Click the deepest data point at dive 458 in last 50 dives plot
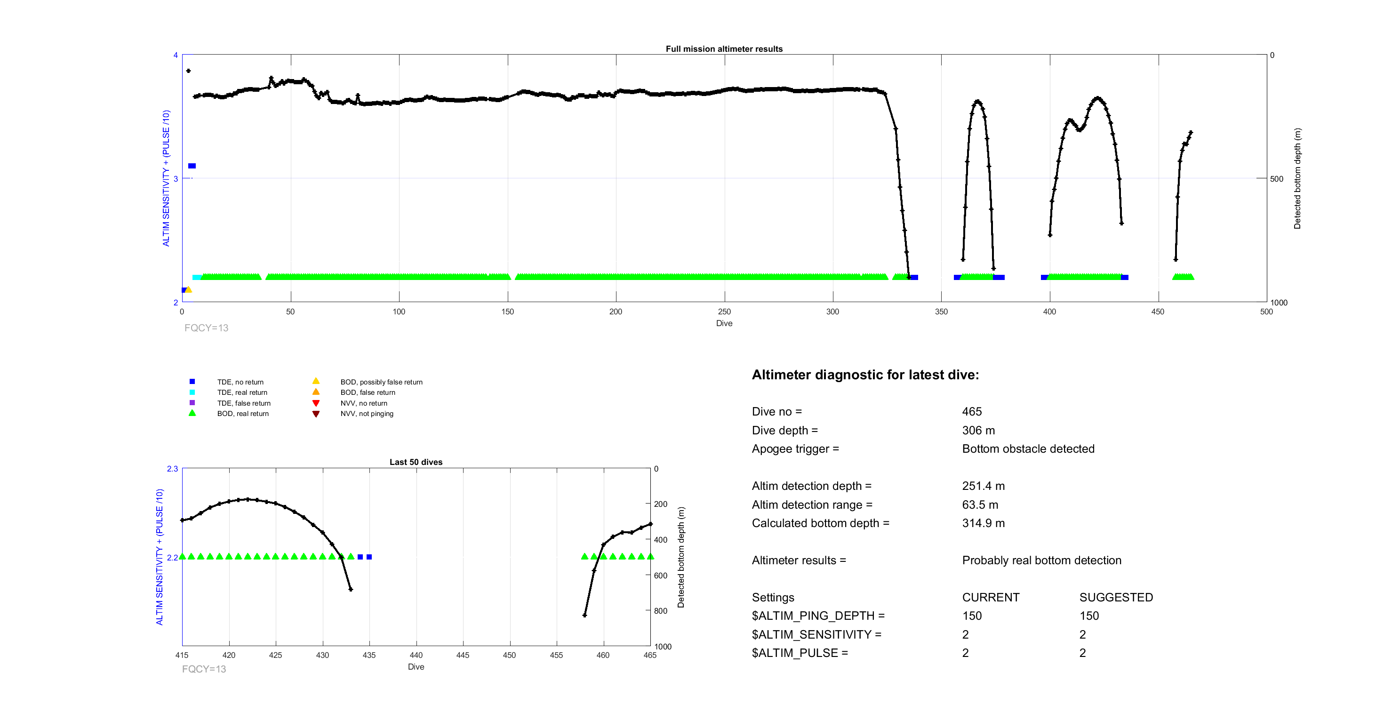Viewport: 1400px width, 726px height. coord(585,615)
